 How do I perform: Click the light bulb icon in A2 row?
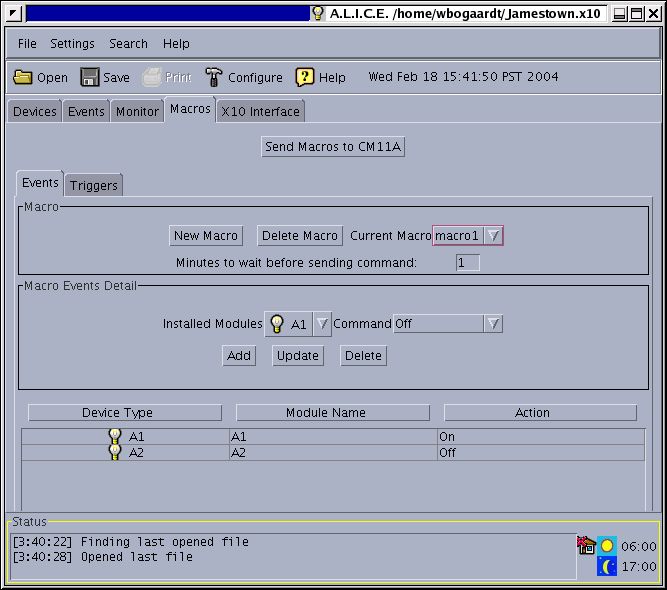(x=115, y=453)
